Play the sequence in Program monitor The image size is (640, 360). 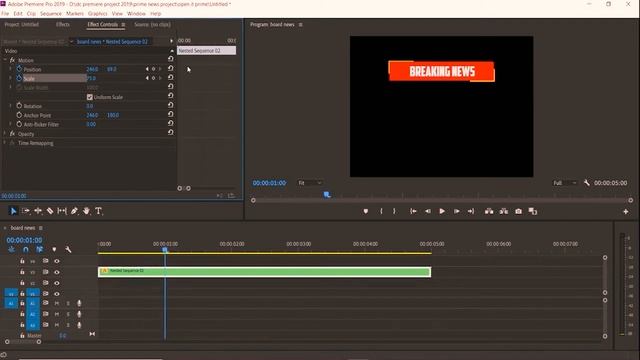tap(442, 211)
